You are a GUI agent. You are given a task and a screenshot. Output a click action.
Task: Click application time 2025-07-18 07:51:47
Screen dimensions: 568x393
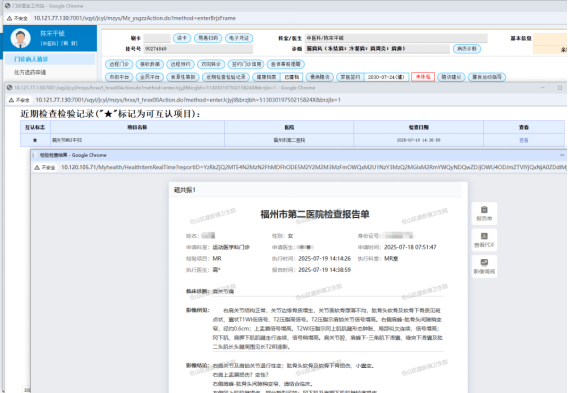click(x=410, y=247)
